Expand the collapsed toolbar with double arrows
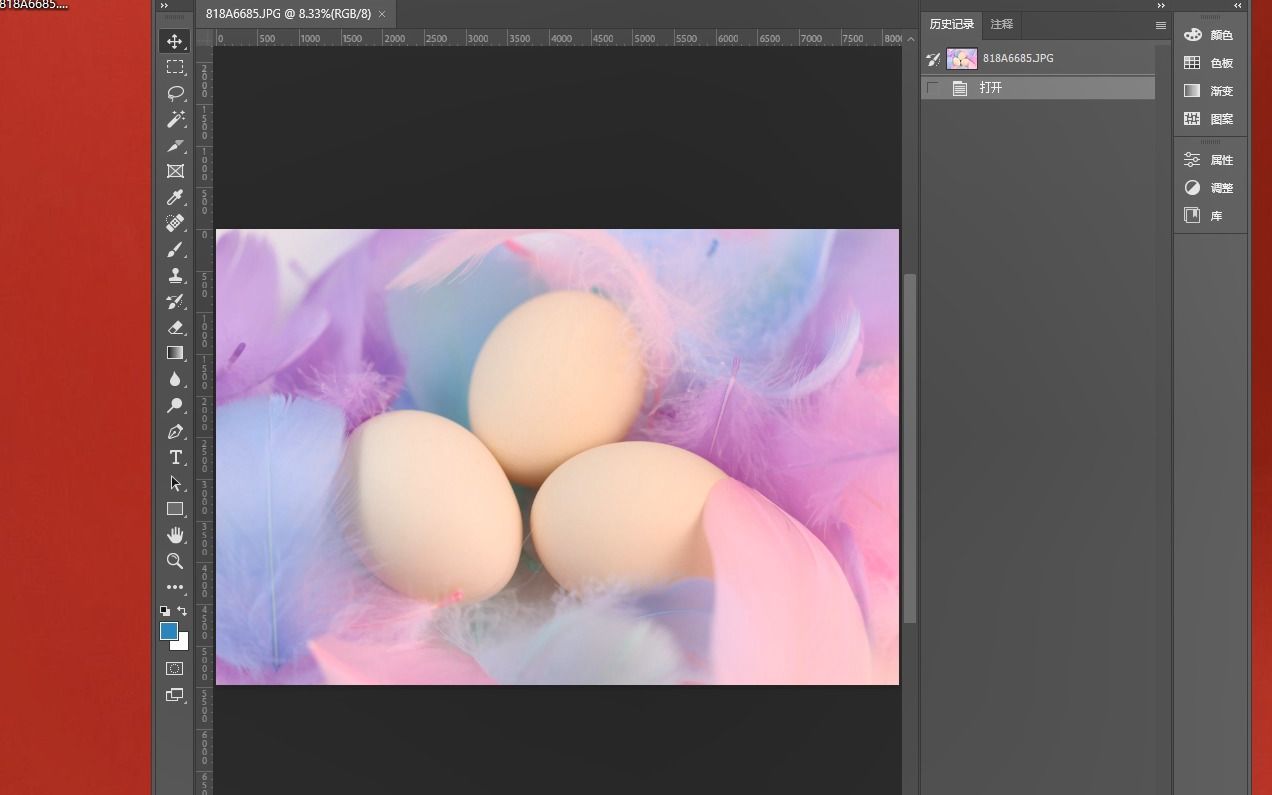The height and width of the screenshot is (795, 1272). pos(164,6)
